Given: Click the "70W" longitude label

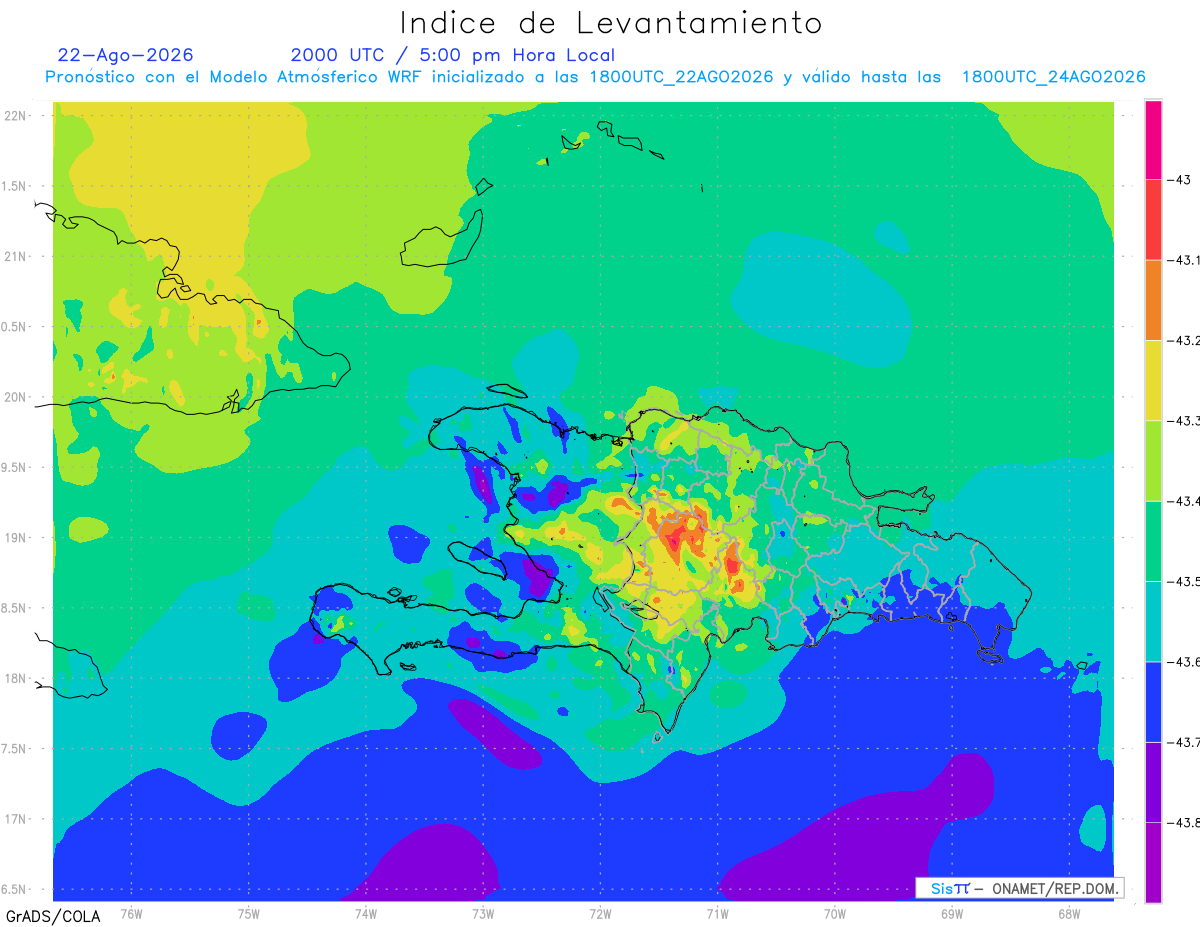Looking at the screenshot, I should [x=835, y=914].
